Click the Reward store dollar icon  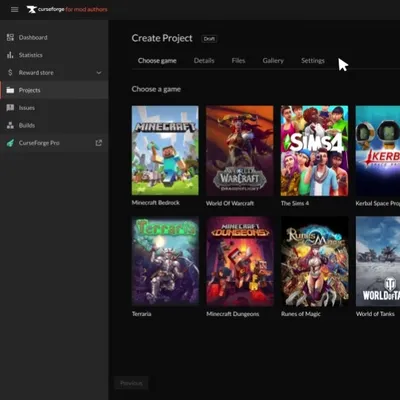coord(10,72)
